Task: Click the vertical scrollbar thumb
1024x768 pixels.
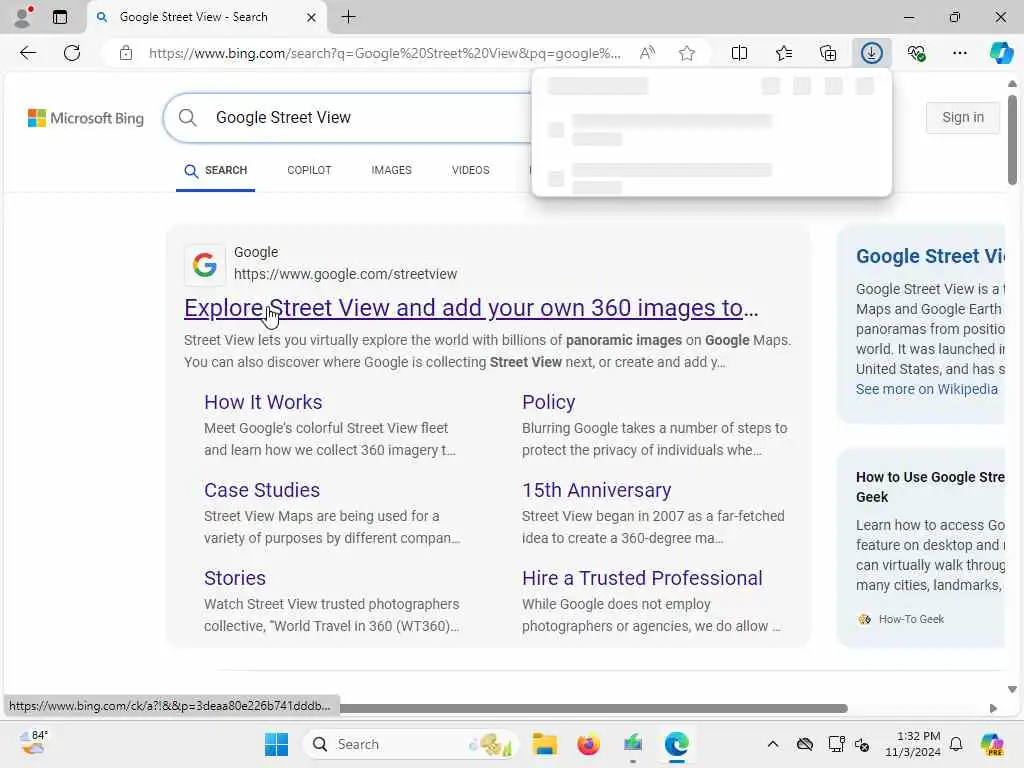Action: 1012,140
